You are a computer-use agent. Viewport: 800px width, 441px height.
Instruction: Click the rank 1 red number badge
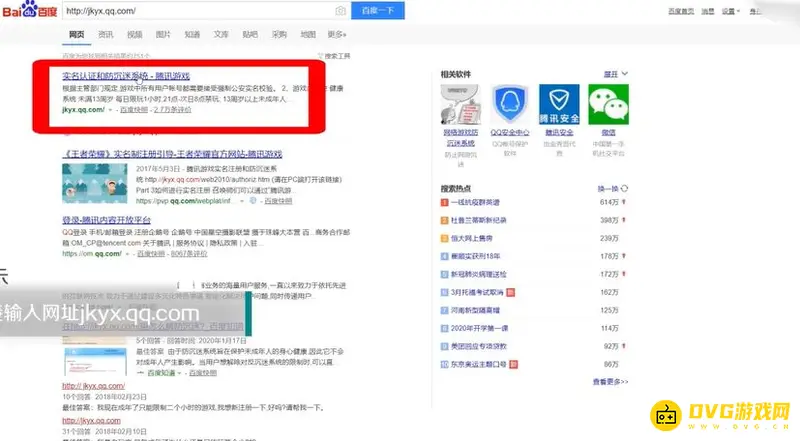point(444,203)
